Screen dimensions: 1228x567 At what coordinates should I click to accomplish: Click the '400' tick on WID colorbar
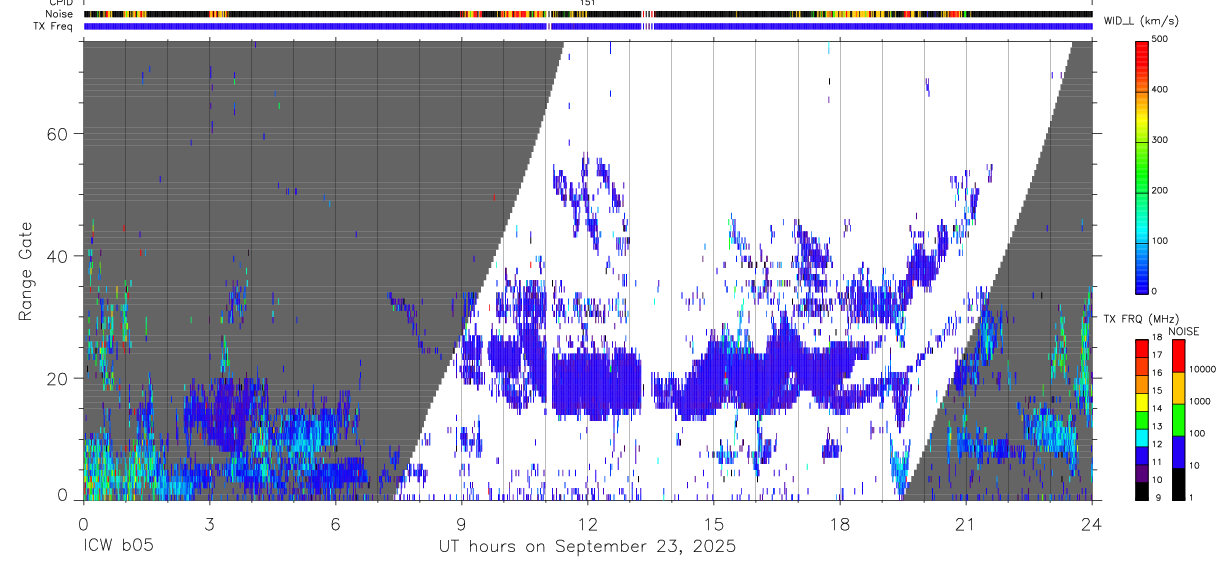pyautogui.click(x=1160, y=89)
